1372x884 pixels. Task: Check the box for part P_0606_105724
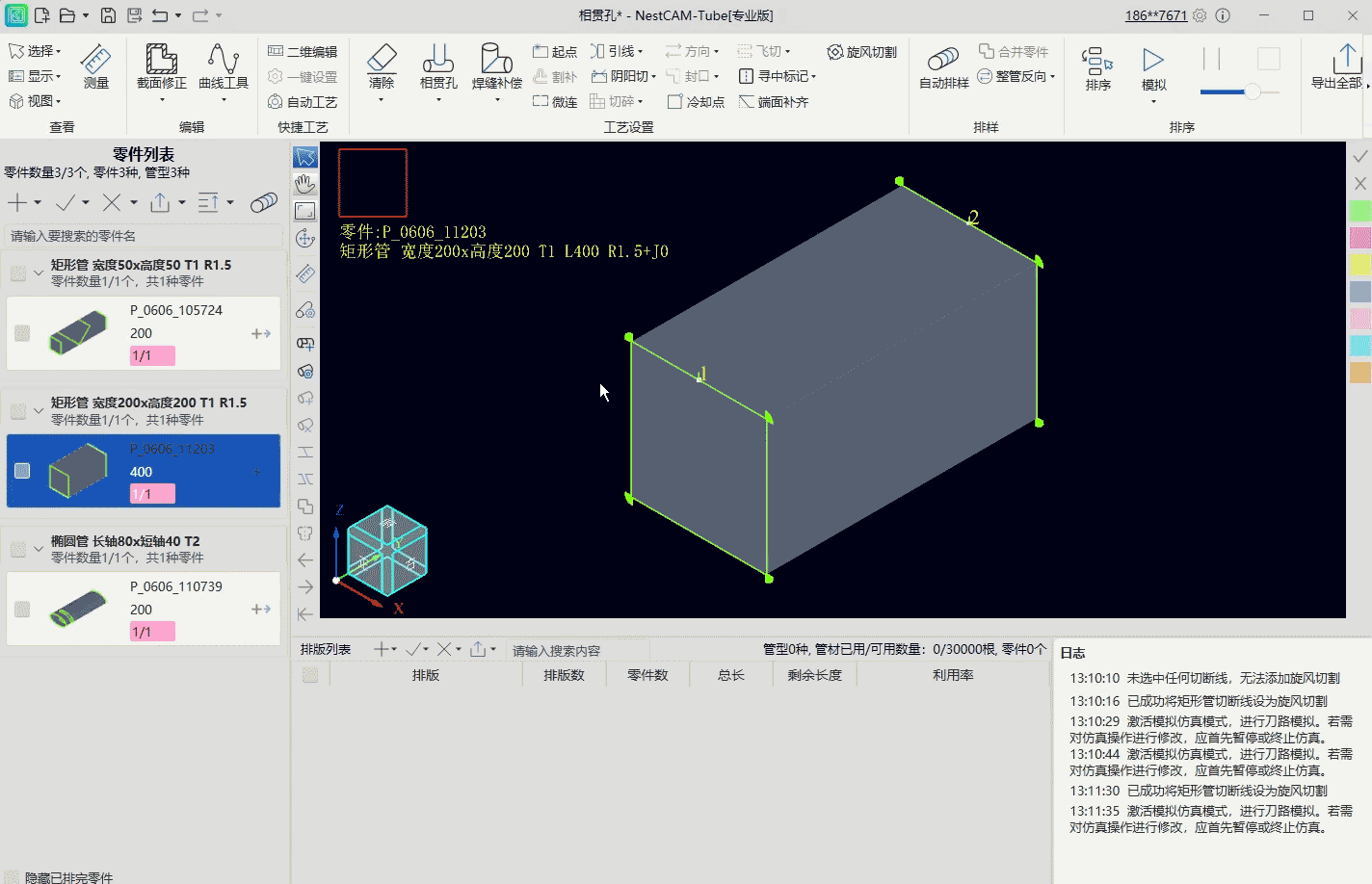pos(22,333)
